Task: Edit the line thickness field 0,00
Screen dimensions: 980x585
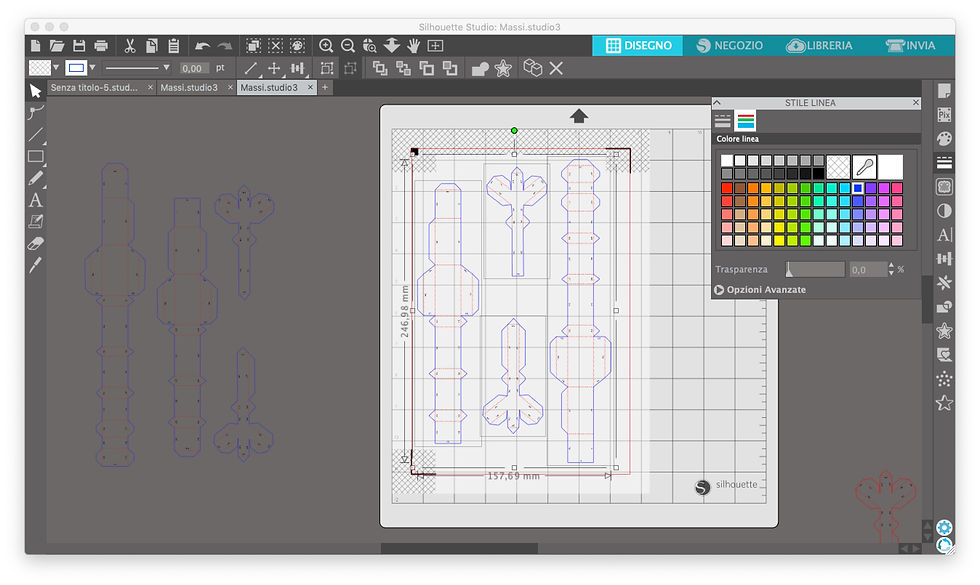Action: coord(192,68)
